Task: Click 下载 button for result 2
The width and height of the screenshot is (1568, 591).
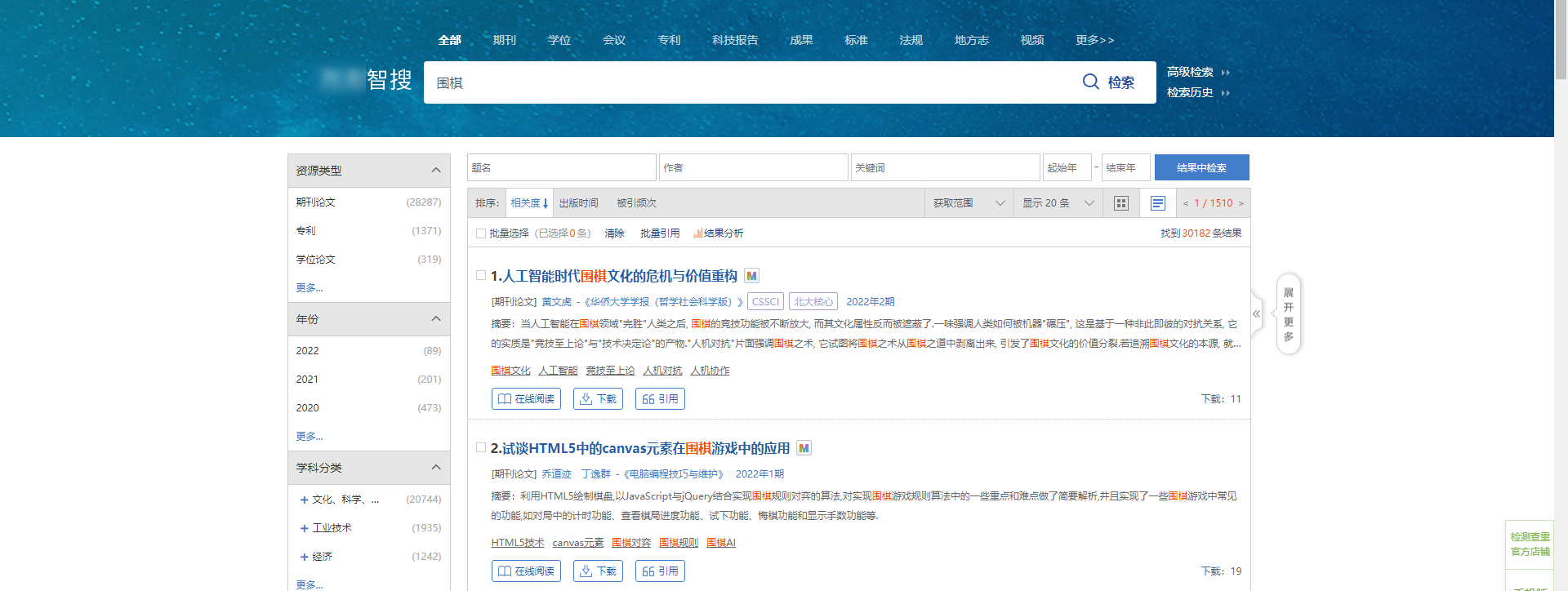Action: click(x=598, y=571)
